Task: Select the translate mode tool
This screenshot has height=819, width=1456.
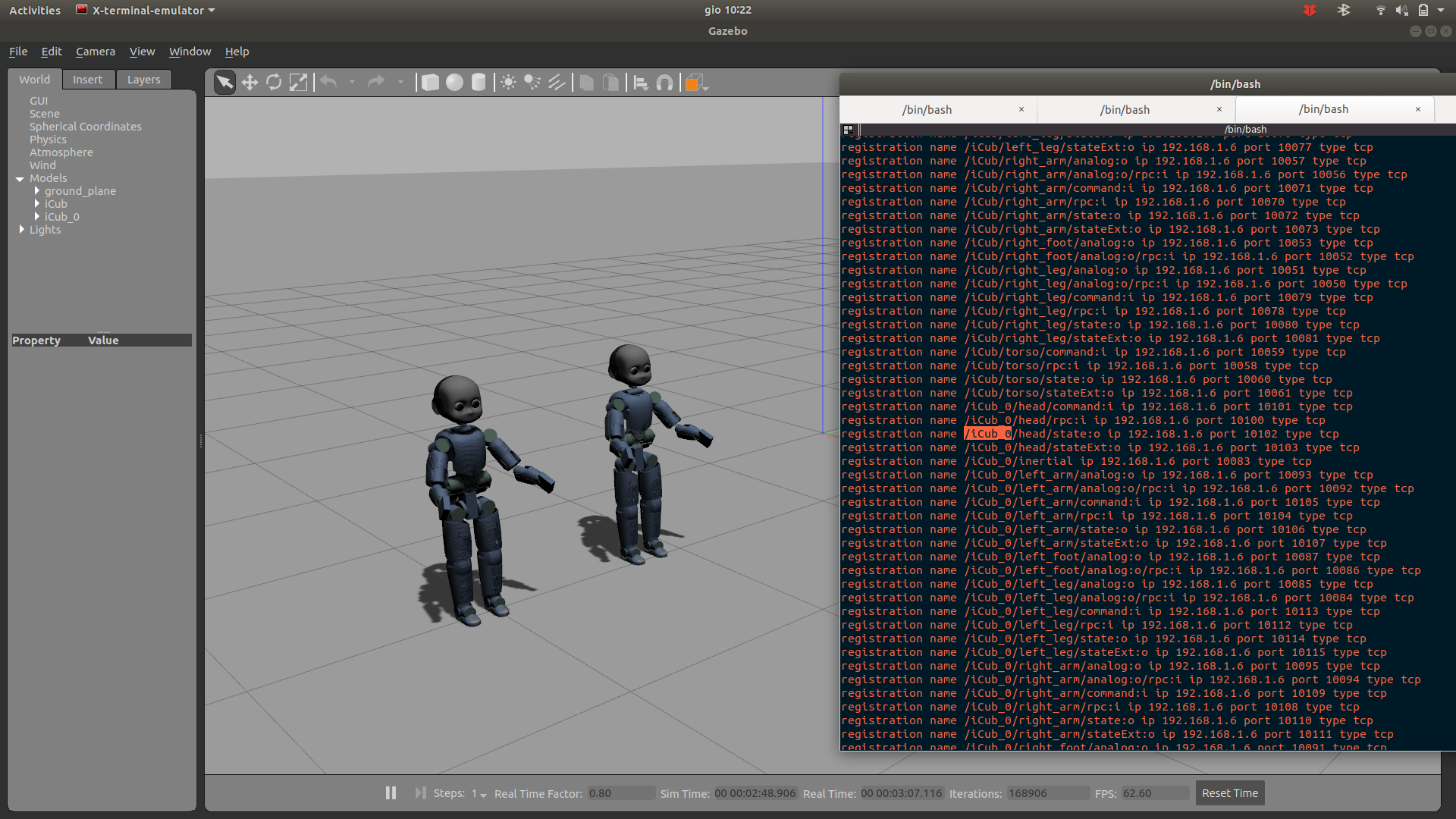Action: (x=249, y=83)
